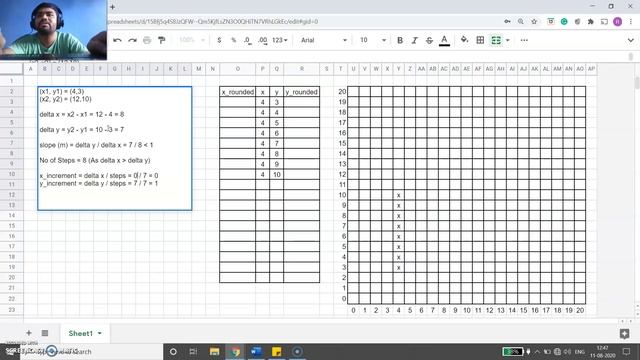Add a new sheet with plus button
Screen dimensions: 640x360
coord(29,333)
